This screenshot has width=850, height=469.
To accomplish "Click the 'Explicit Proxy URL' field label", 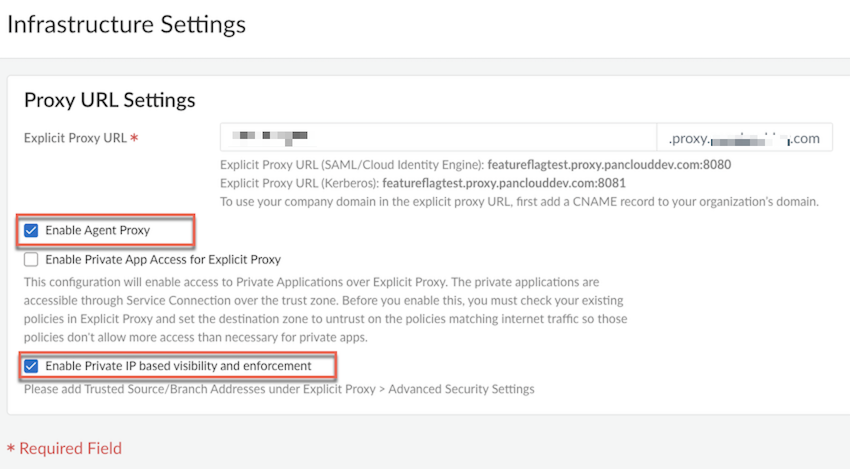I will pos(75,138).
